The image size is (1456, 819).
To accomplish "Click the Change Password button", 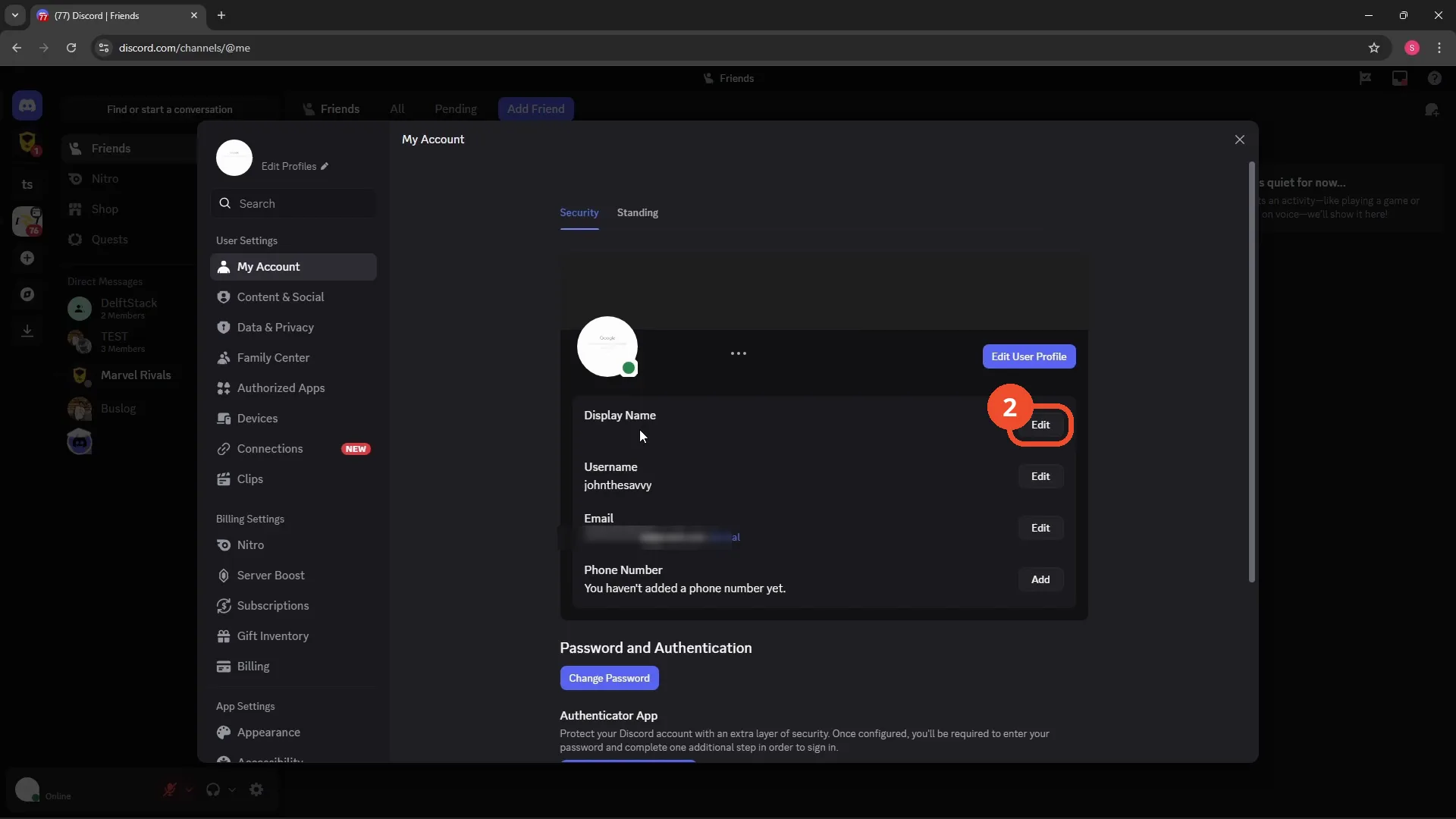I will coord(609,679).
